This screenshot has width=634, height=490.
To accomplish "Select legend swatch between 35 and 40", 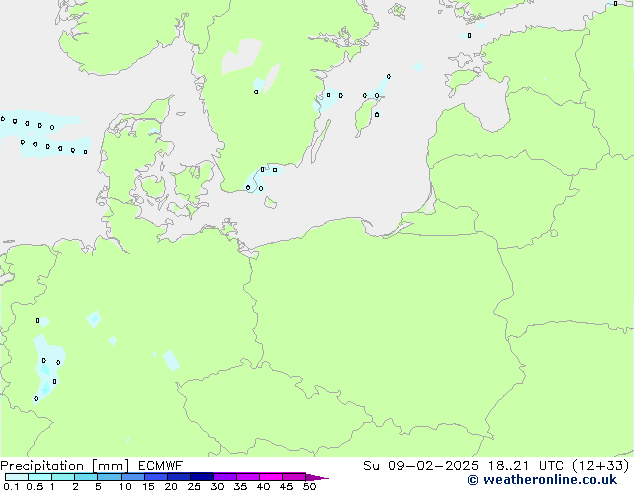I will coord(247,477).
